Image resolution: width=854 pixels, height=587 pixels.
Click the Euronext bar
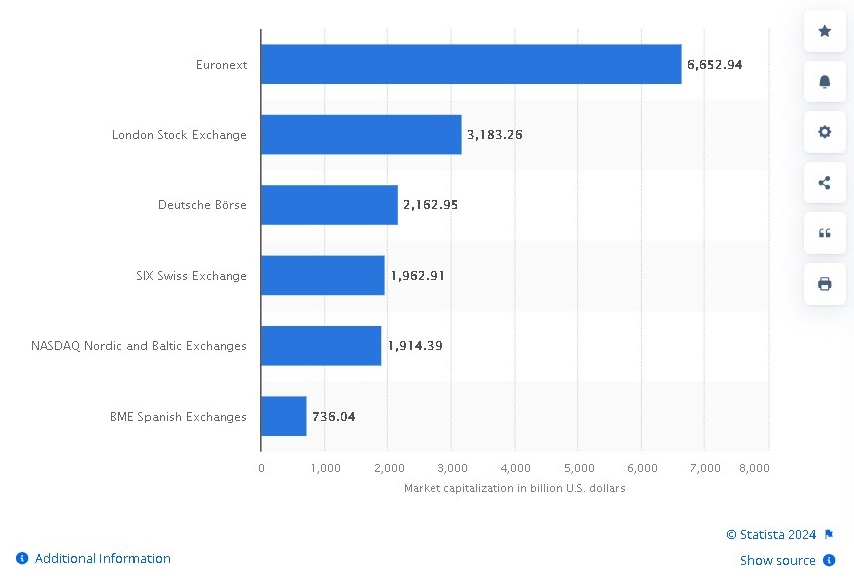470,64
